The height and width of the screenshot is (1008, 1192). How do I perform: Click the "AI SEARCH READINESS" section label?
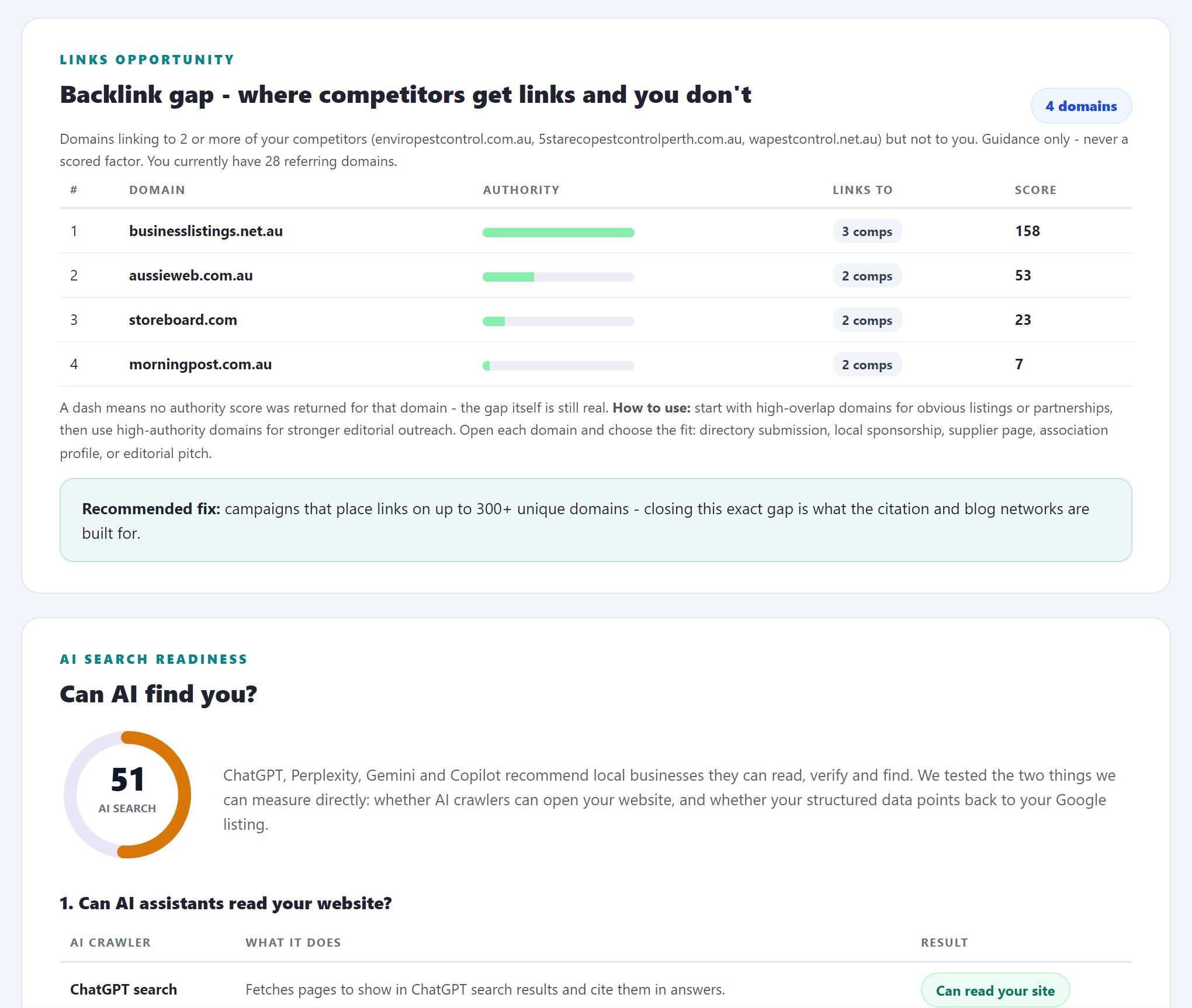[x=154, y=659]
